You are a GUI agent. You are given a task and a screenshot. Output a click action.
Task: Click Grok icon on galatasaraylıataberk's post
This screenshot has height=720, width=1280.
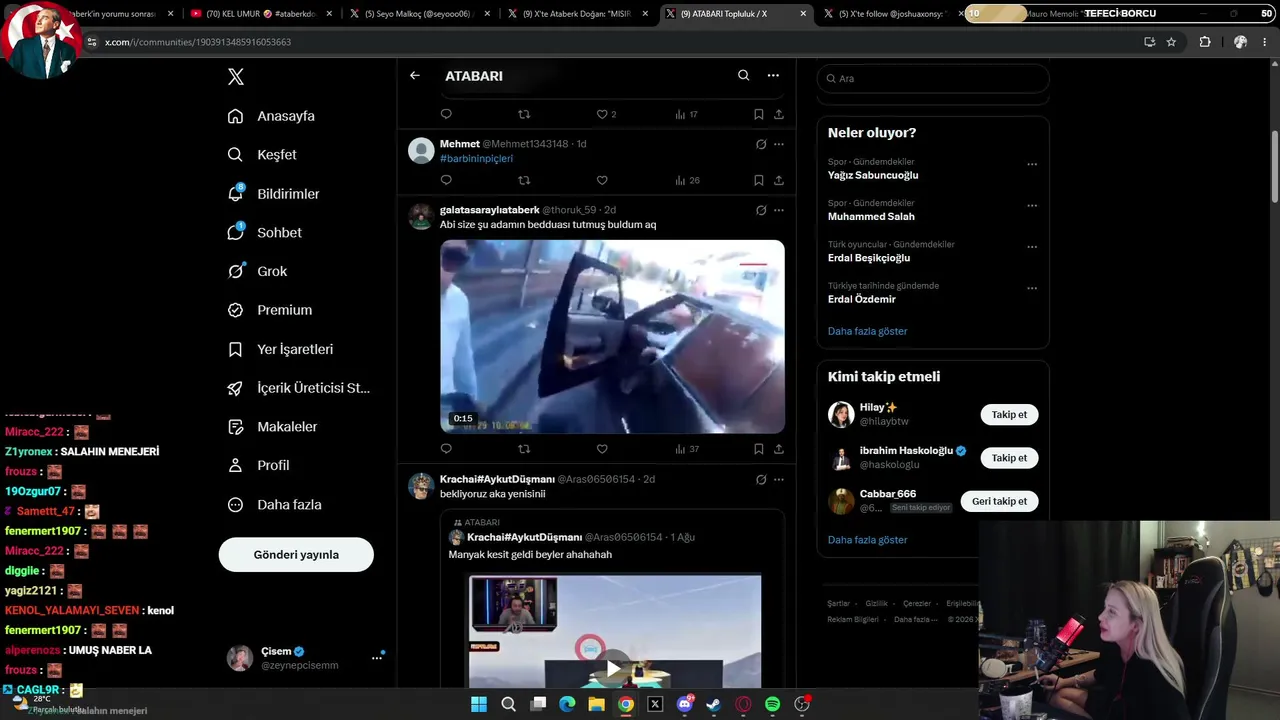coord(761,210)
